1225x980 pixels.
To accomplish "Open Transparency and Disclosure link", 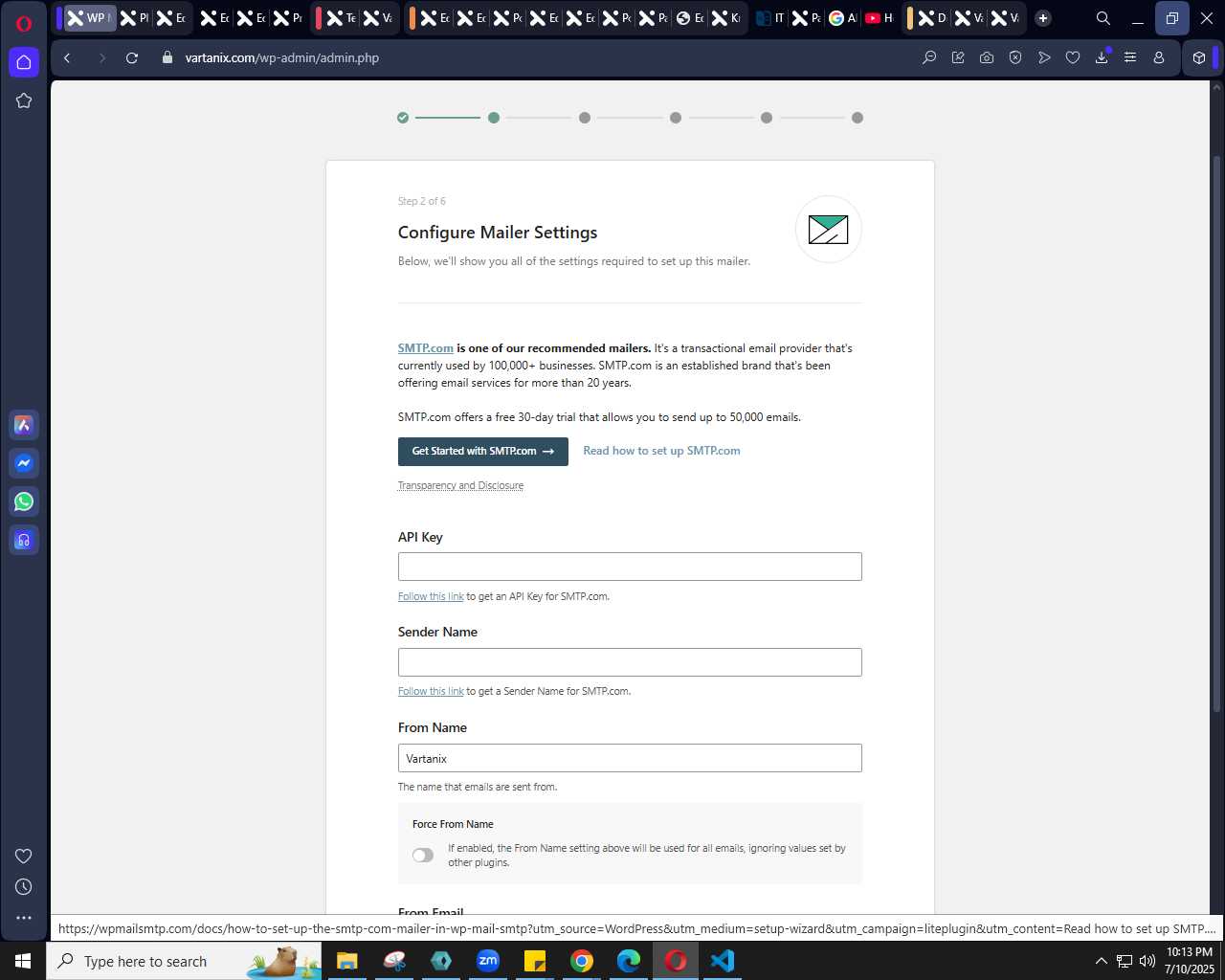I will [x=460, y=485].
